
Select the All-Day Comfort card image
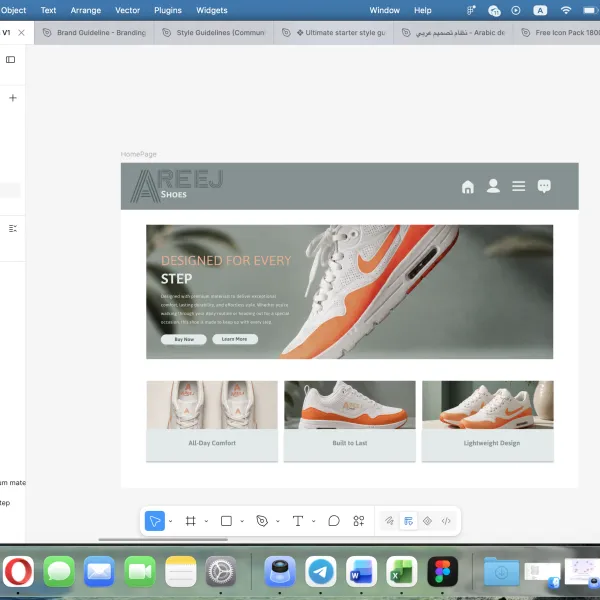[x=212, y=404]
